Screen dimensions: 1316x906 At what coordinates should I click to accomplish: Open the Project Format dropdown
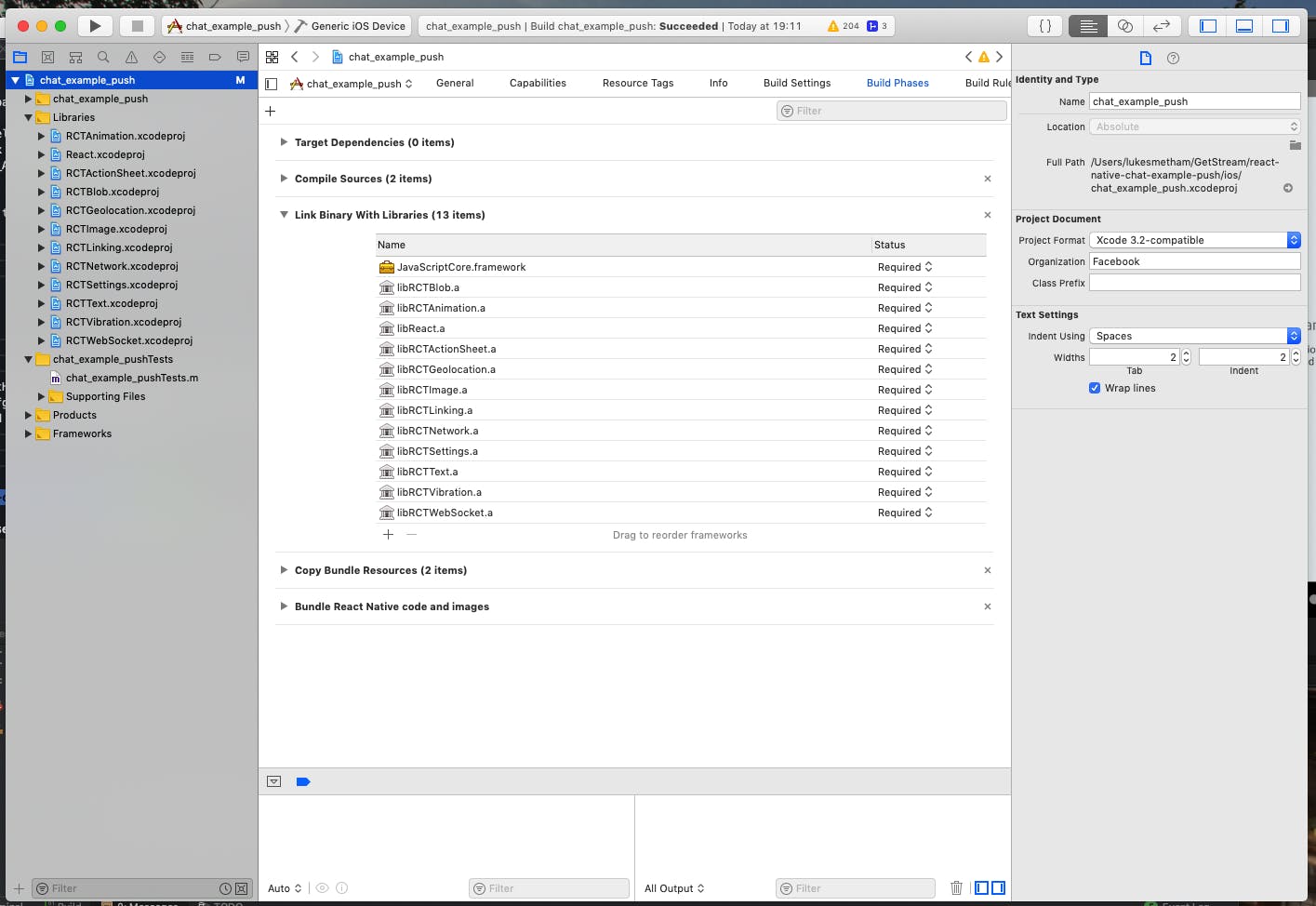point(1194,240)
